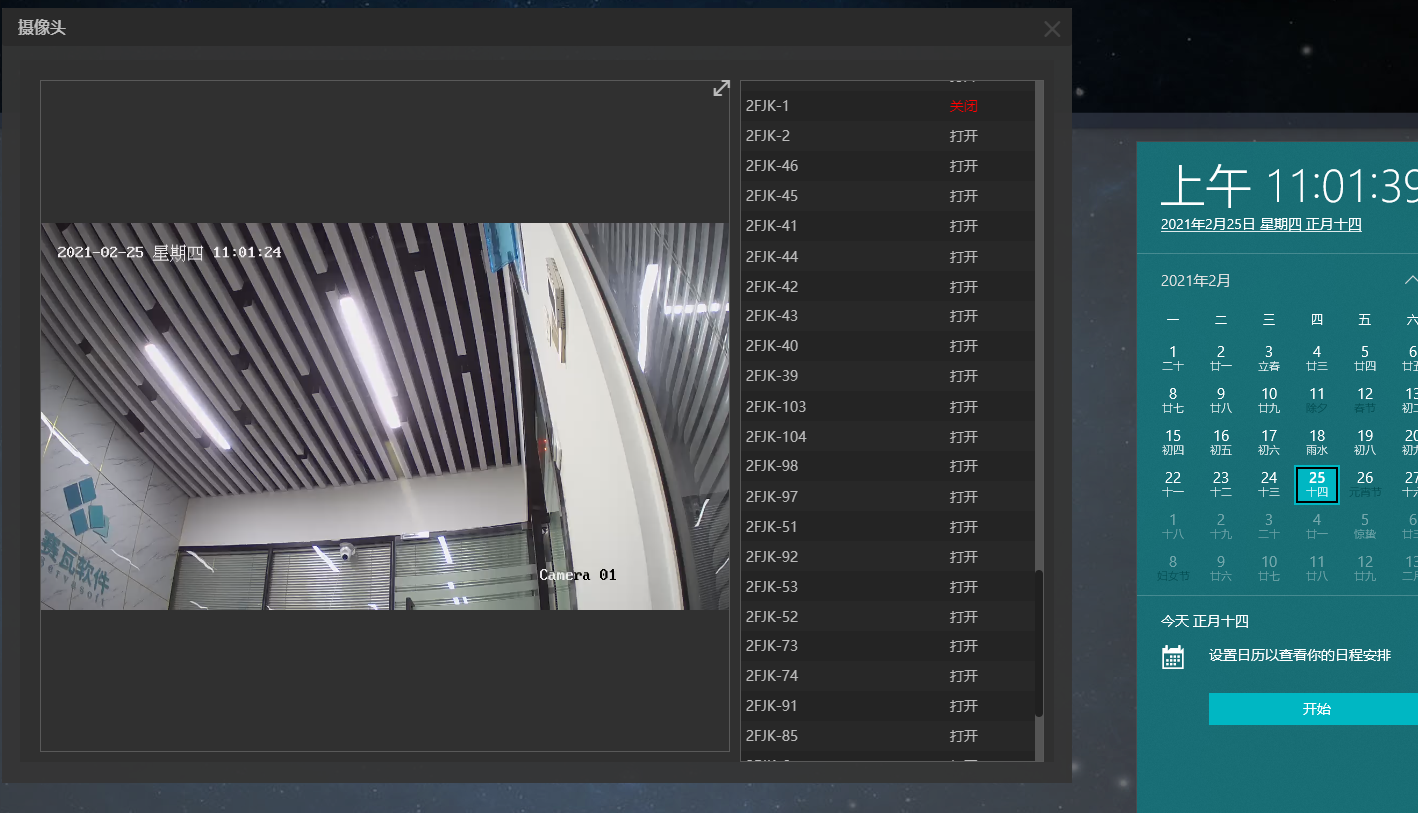Click the 开始 button in calendar panel
The image size is (1418, 813).
pos(1316,709)
